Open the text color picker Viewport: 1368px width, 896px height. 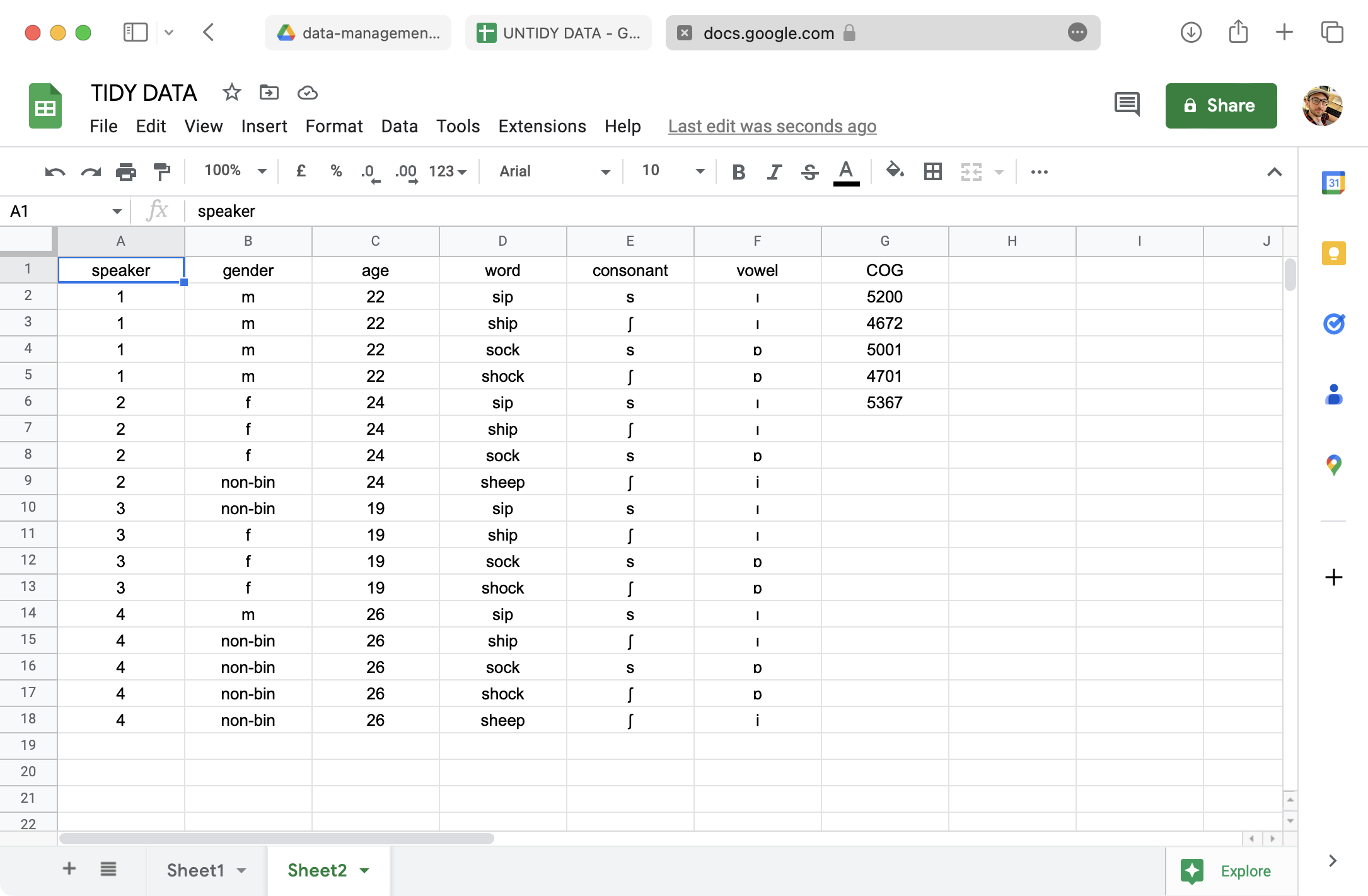point(846,171)
